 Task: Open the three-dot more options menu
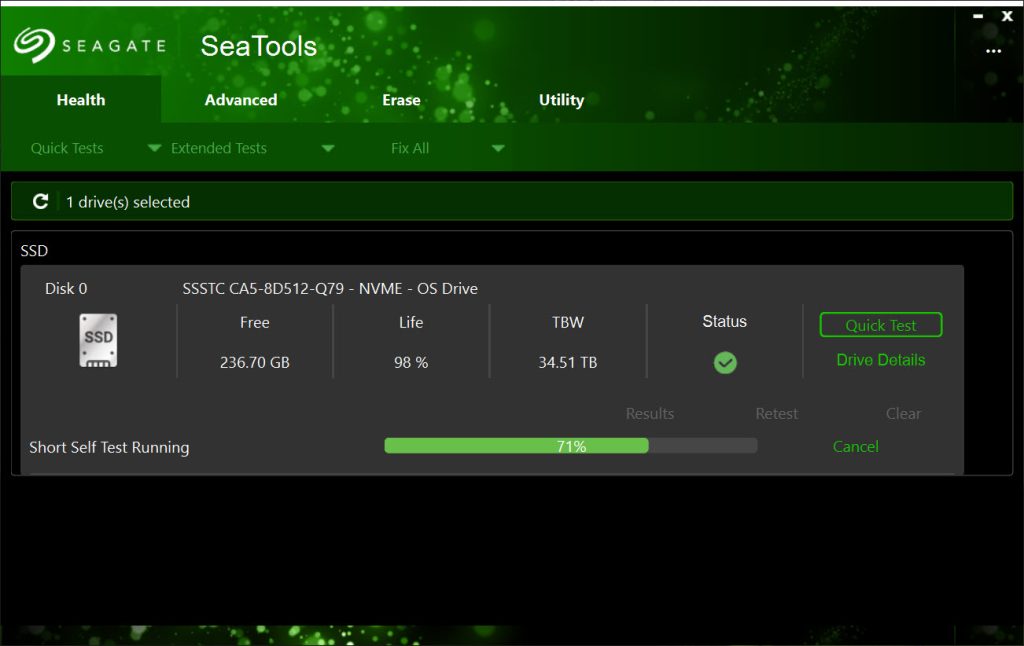click(993, 51)
